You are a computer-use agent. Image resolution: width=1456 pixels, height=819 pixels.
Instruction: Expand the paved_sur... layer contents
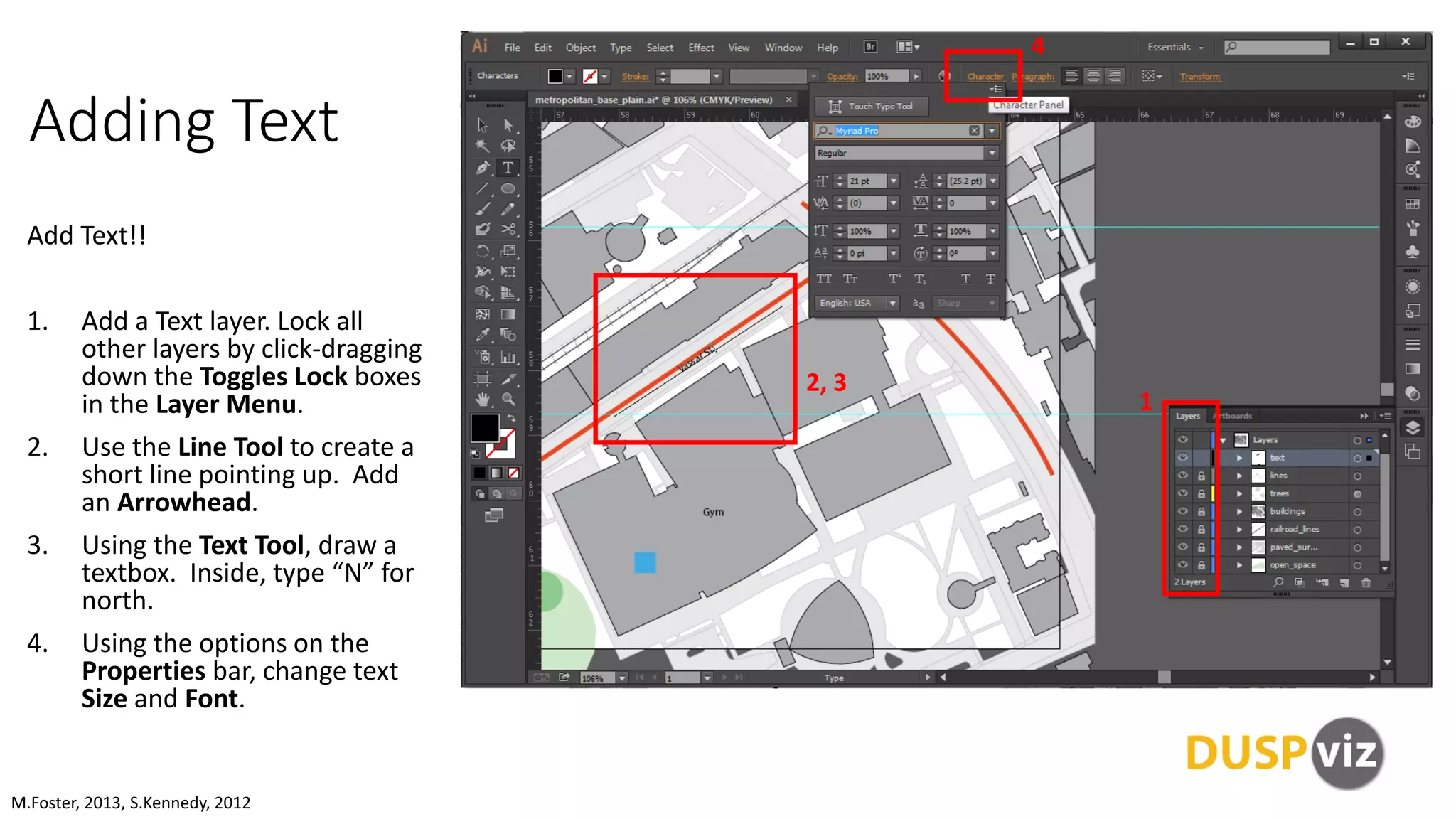point(1239,547)
